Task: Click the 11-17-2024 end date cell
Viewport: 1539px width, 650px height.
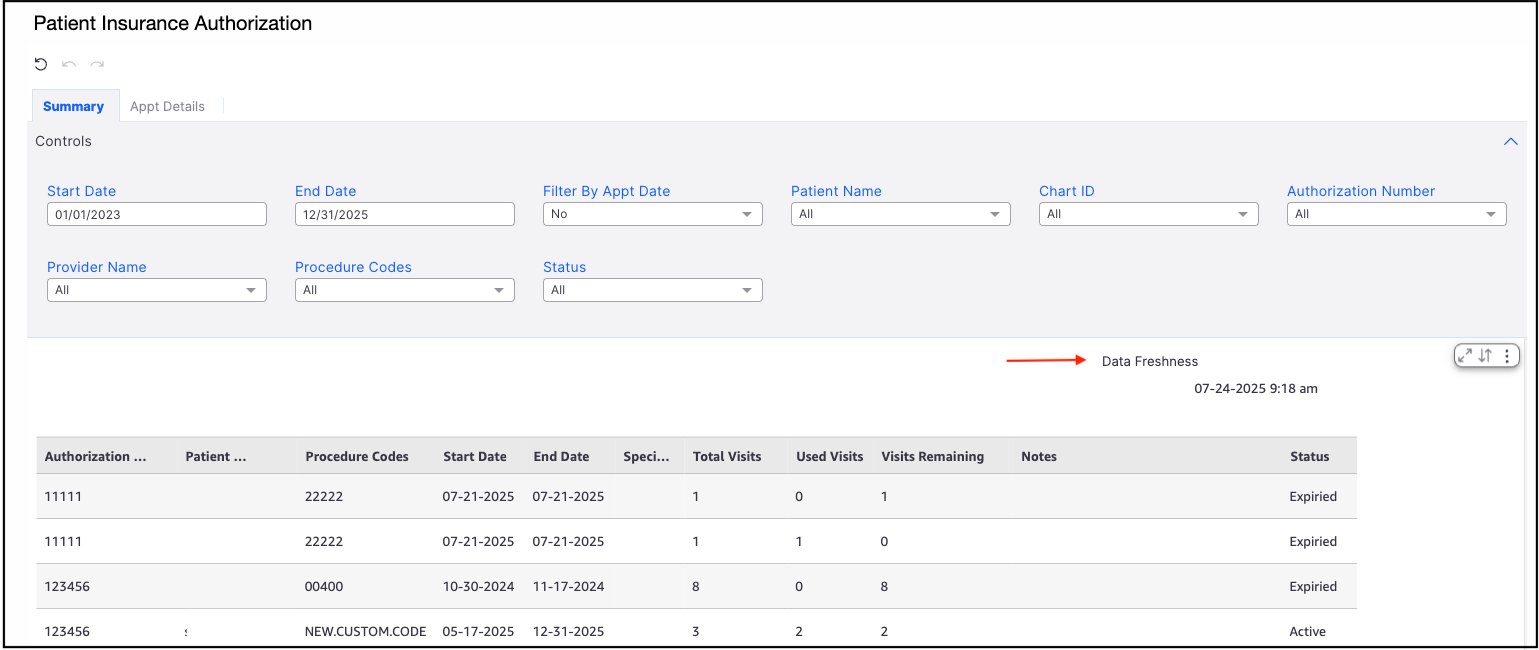Action: point(569,586)
